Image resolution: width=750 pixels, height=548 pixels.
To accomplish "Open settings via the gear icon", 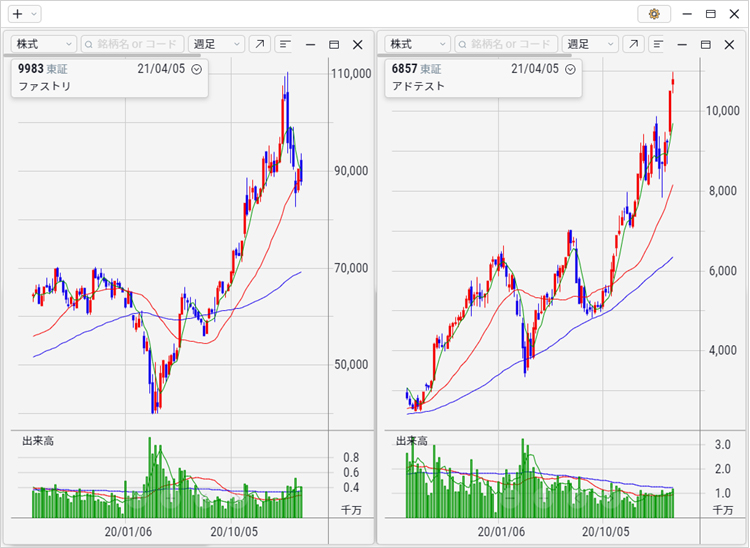I will click(x=654, y=14).
